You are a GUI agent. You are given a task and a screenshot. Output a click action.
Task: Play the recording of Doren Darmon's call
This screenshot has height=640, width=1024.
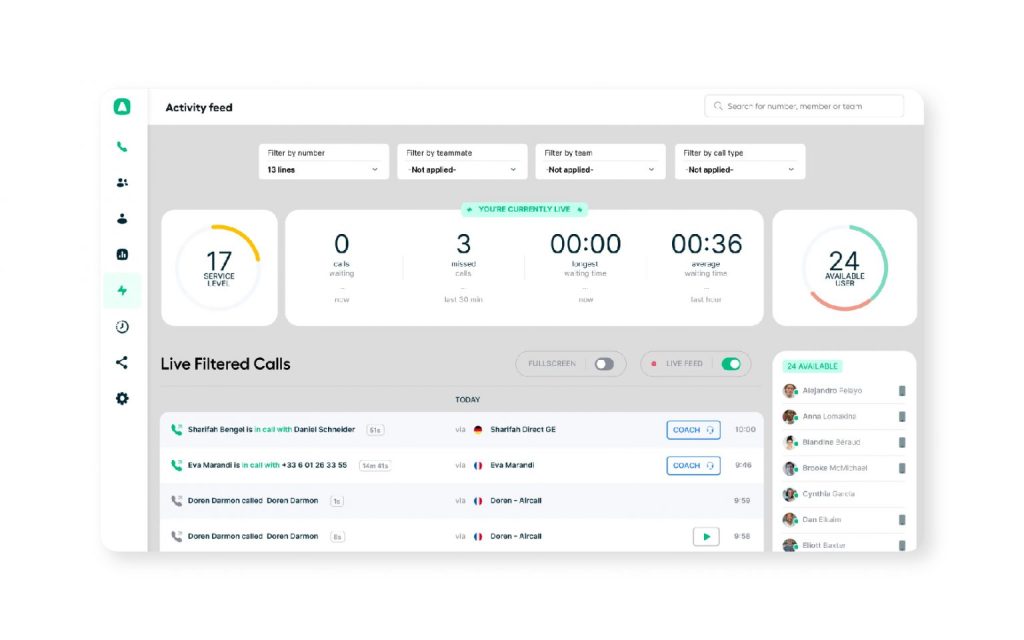[x=705, y=536]
